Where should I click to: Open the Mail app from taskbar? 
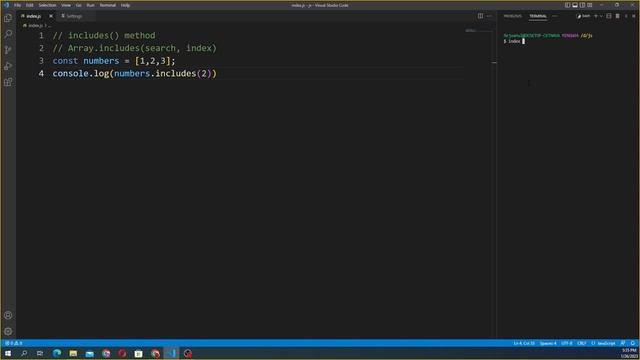(x=89, y=353)
